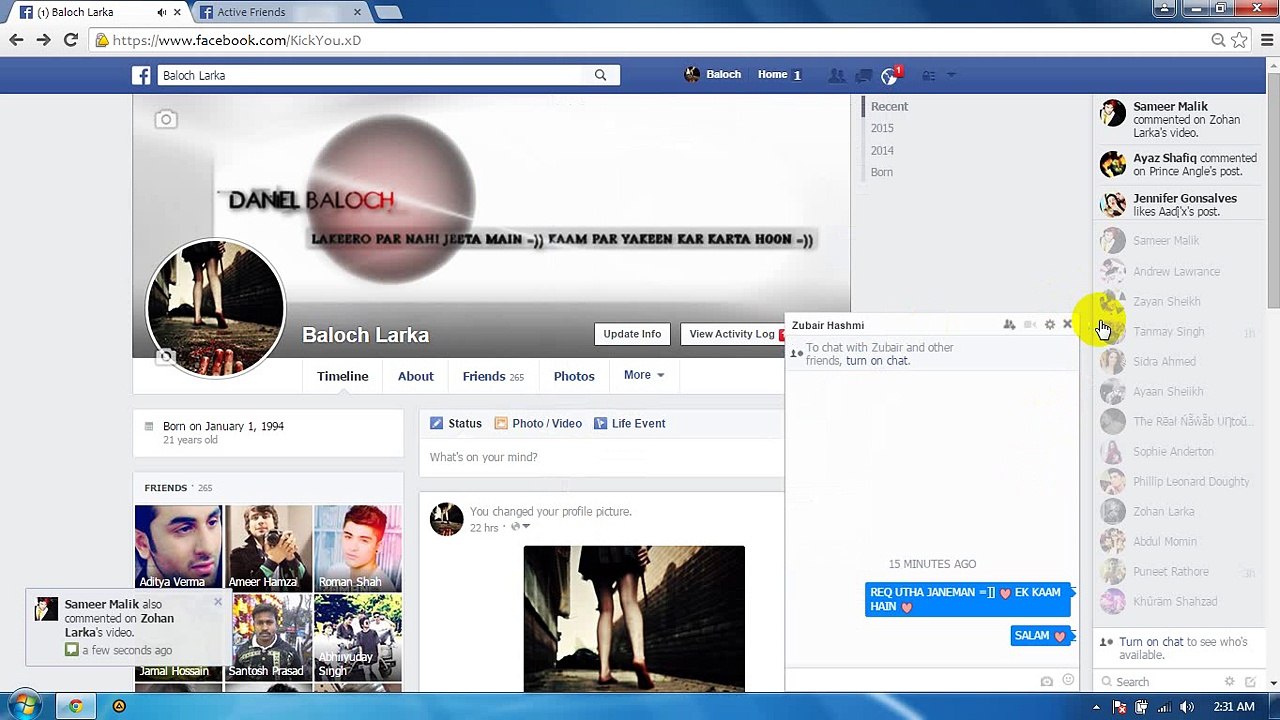Image resolution: width=1280 pixels, height=720 pixels.
Task: Select Life Event composer option
Action: pos(630,423)
